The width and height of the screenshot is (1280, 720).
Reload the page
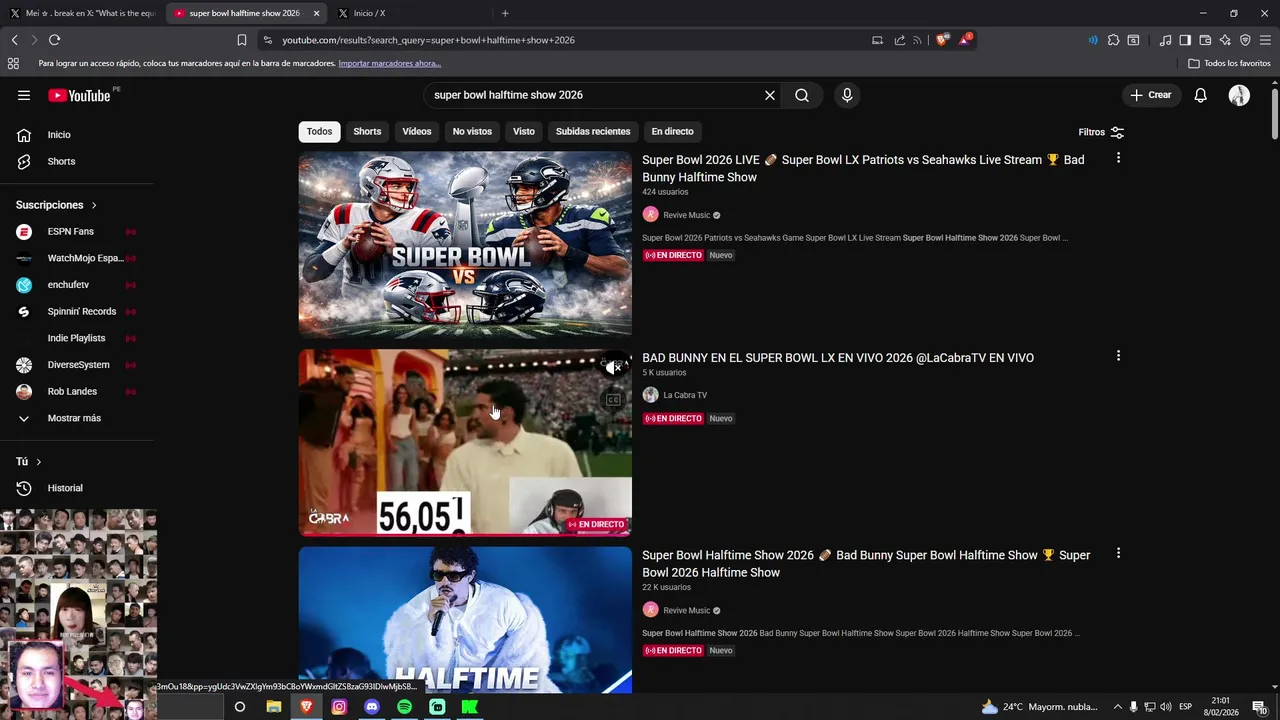[x=54, y=40]
